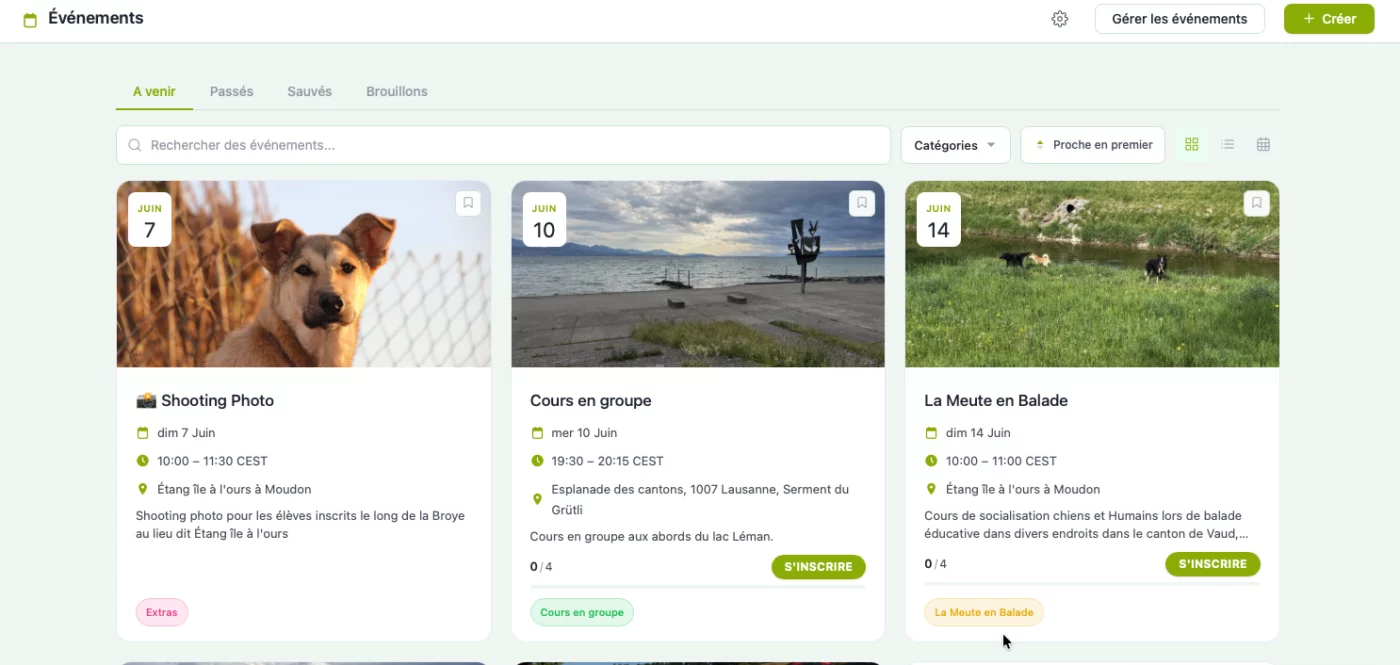The height and width of the screenshot is (665, 1400).
Task: Open the La Meute en Balade event title
Action: pyautogui.click(x=996, y=400)
